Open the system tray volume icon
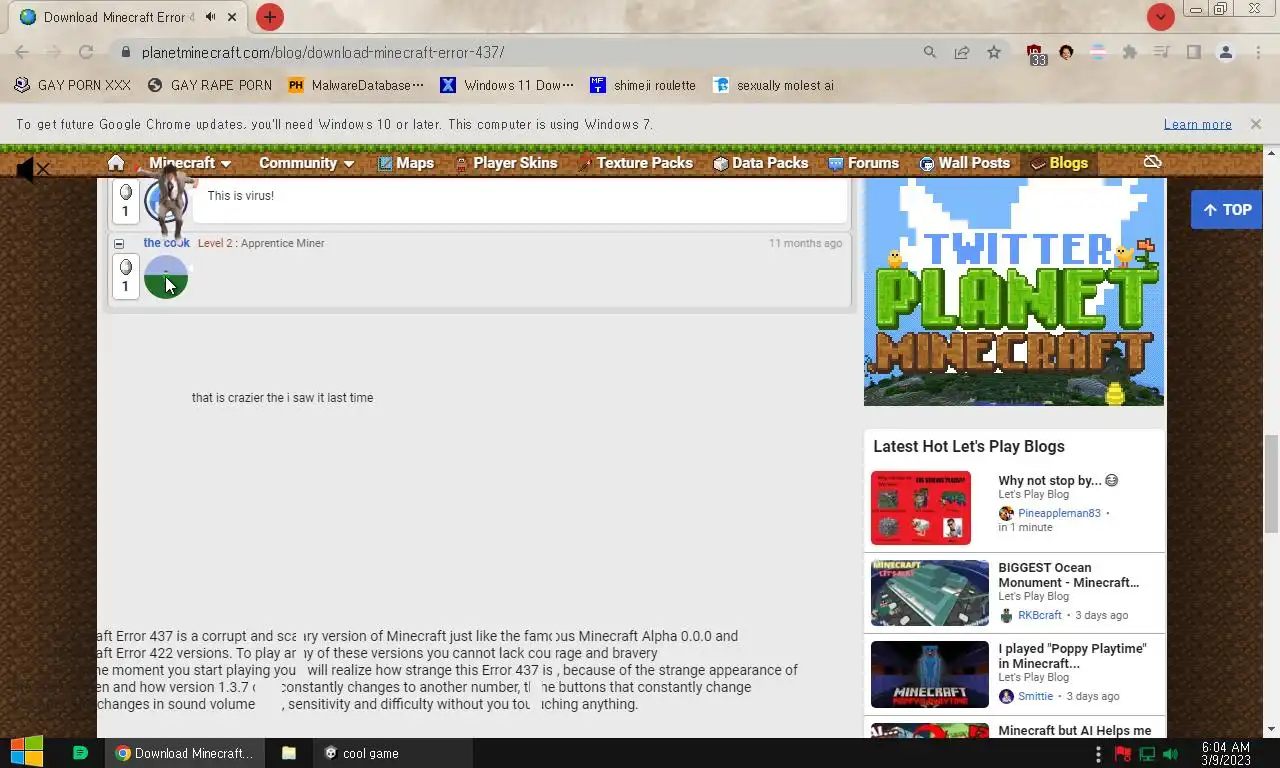This screenshot has height=768, width=1280. coord(1171,754)
